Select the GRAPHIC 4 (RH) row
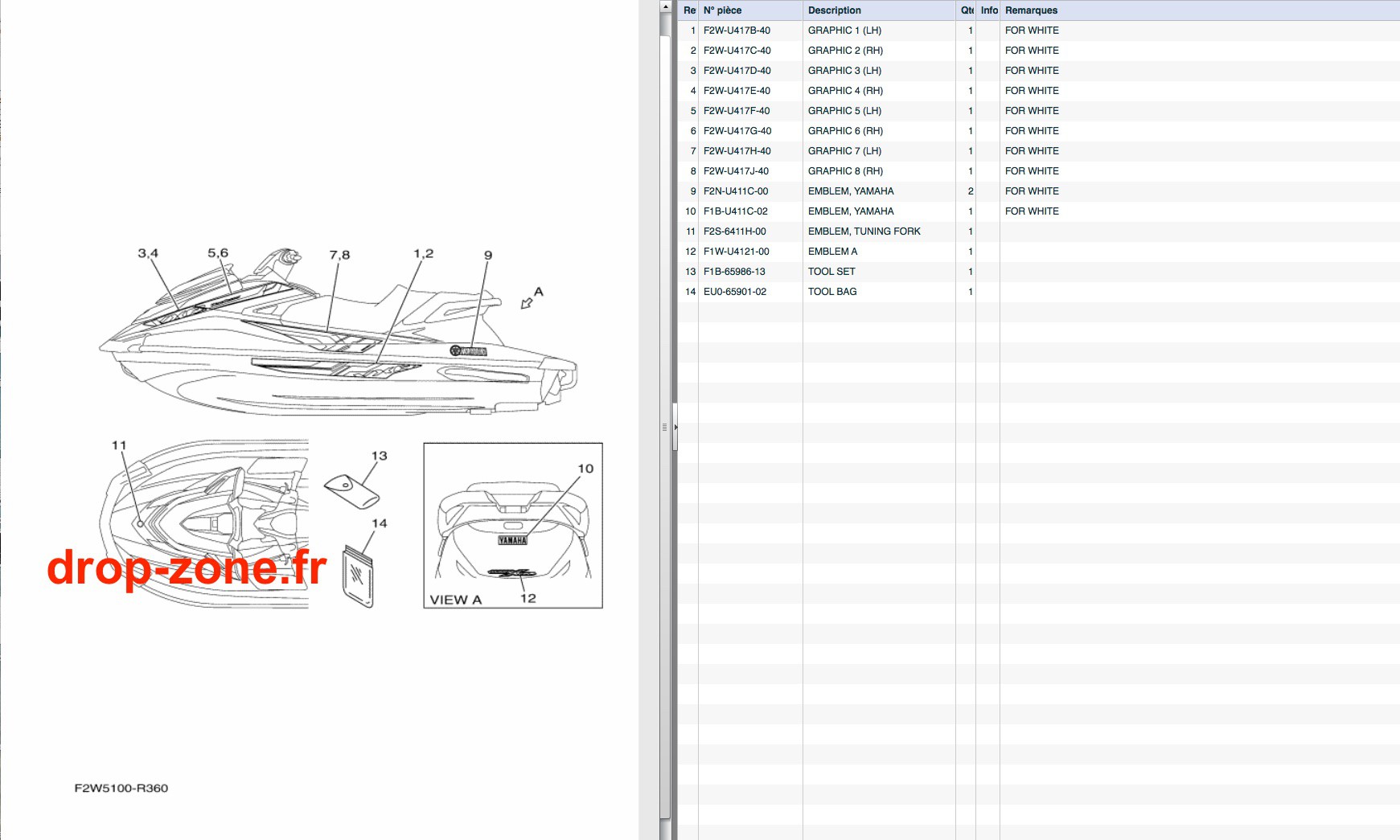The height and width of the screenshot is (840, 1400). 1039,91
